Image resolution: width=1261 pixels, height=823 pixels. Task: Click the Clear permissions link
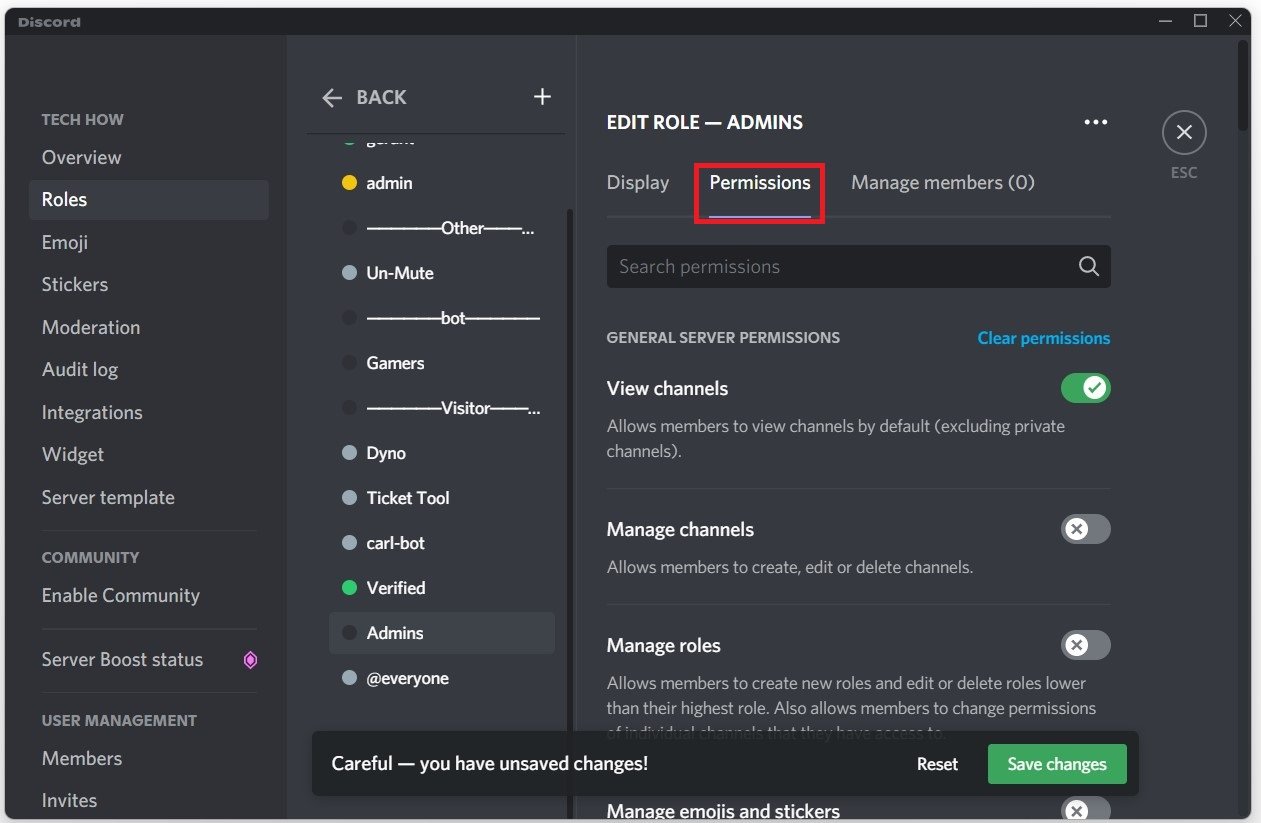coord(1043,338)
